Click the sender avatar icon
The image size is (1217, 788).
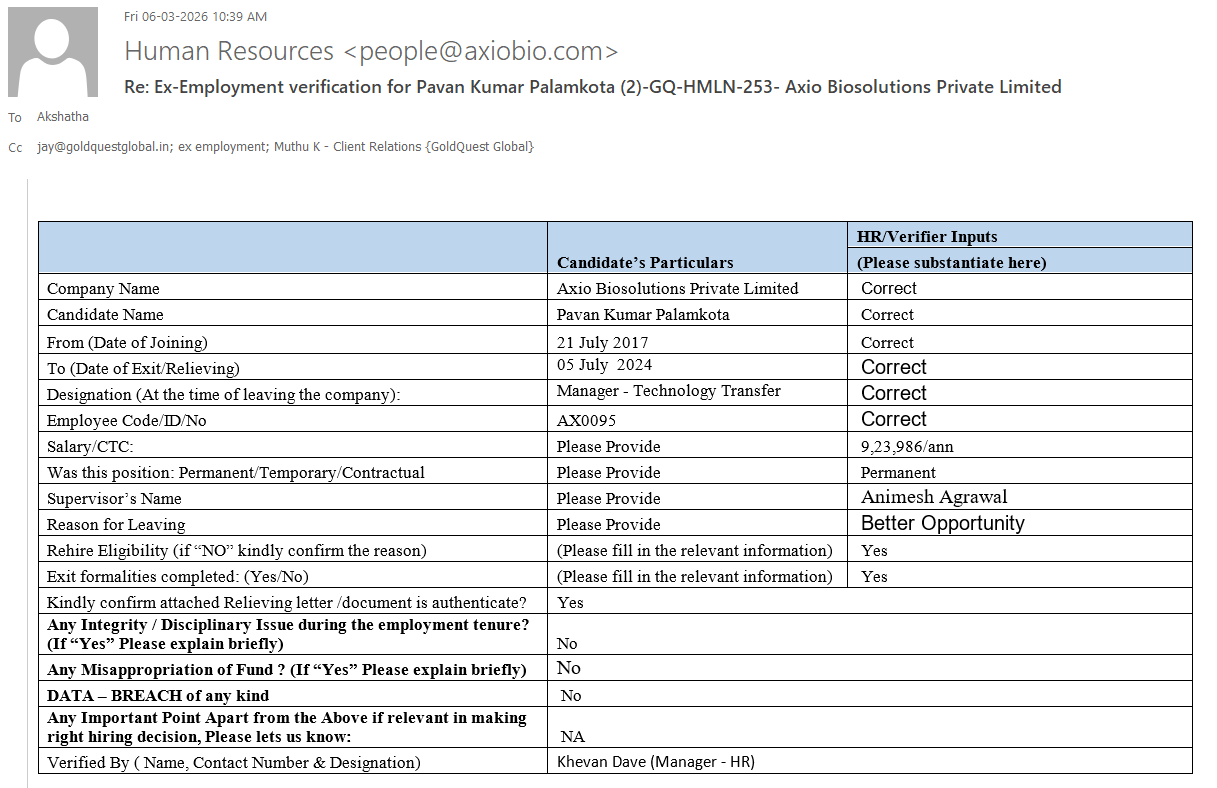click(53, 52)
